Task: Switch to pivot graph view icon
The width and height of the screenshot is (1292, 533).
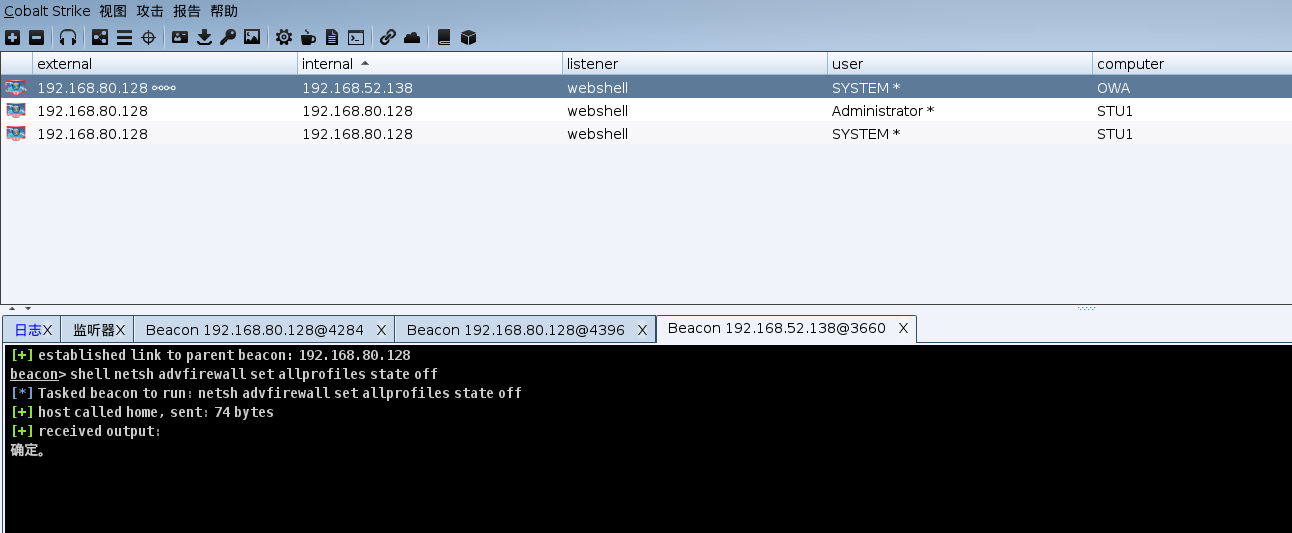Action: point(100,37)
